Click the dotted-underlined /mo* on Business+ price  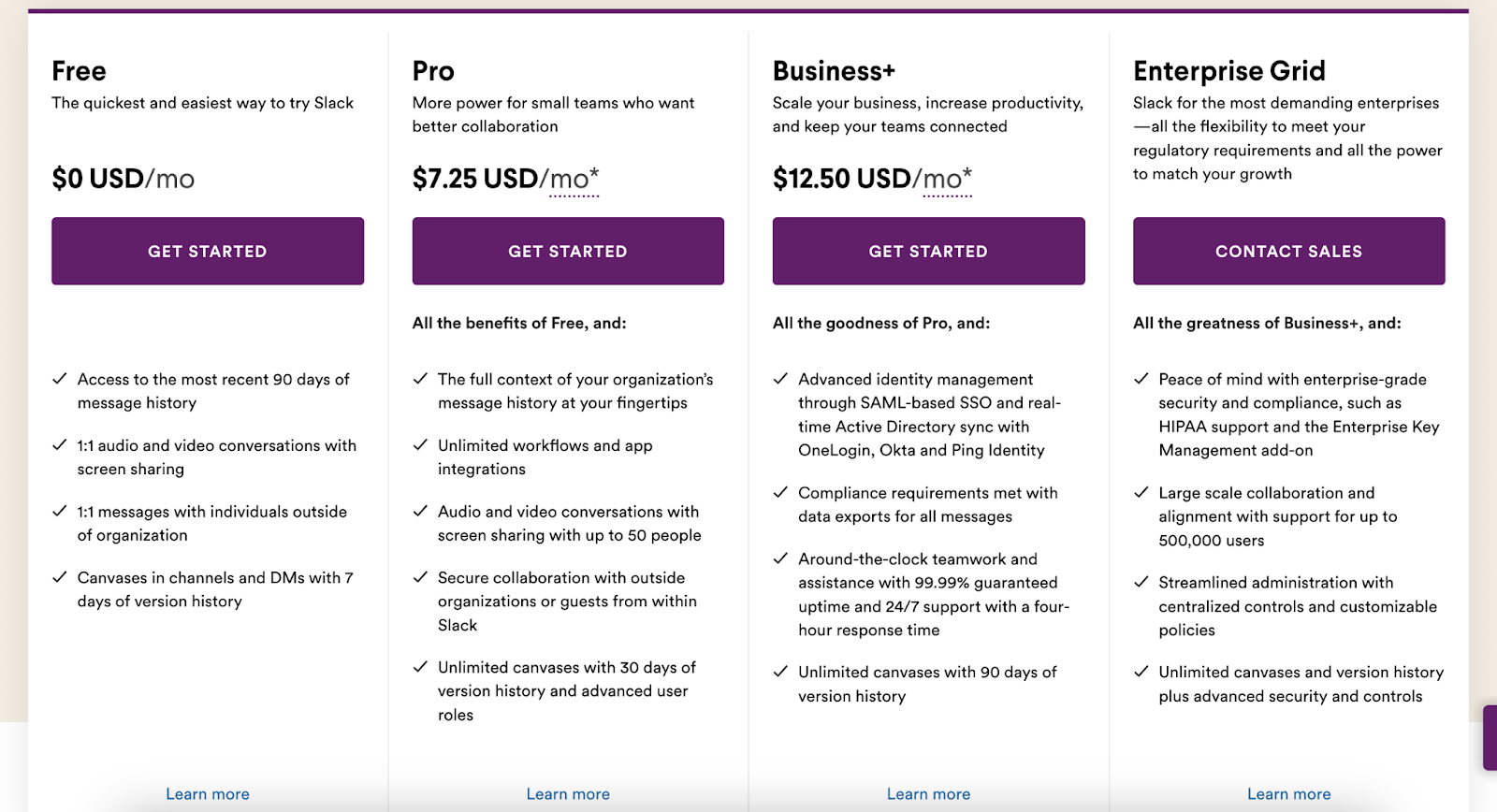pyautogui.click(x=947, y=180)
